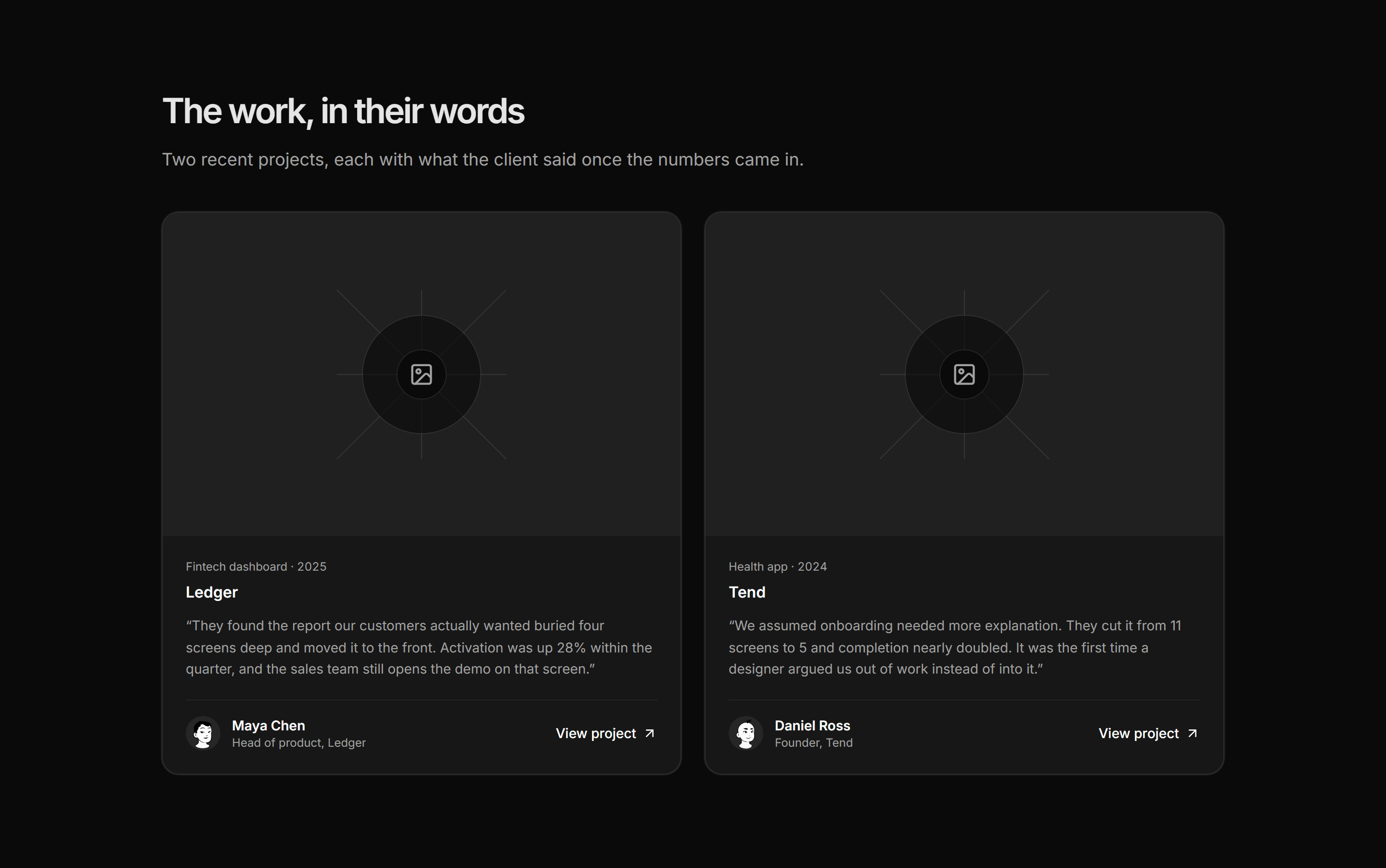Image resolution: width=1386 pixels, height=868 pixels.
Task: Click the Head of product, Ledger subtitle
Action: point(298,743)
